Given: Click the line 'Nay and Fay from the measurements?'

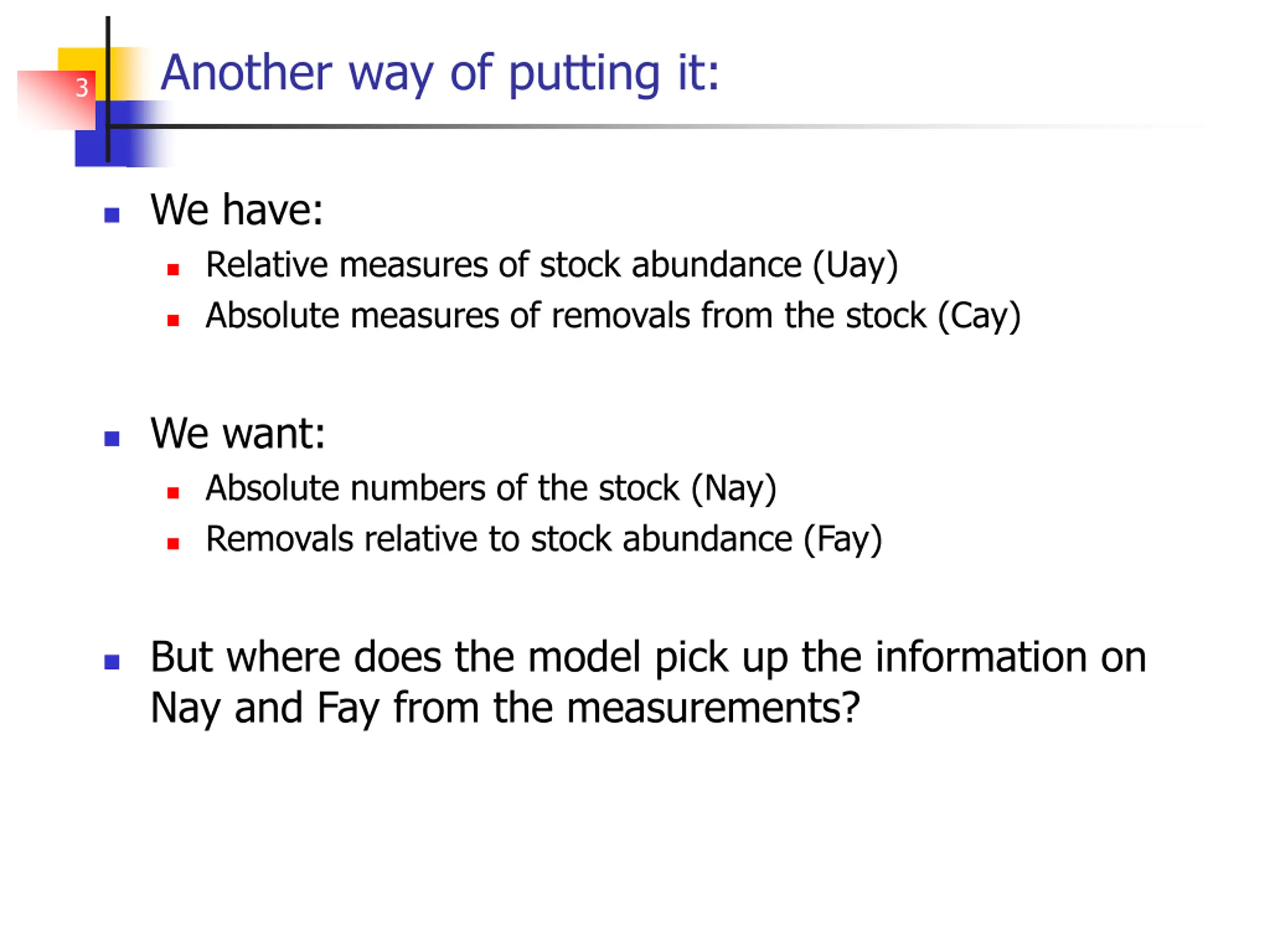Looking at the screenshot, I should click(x=505, y=709).
